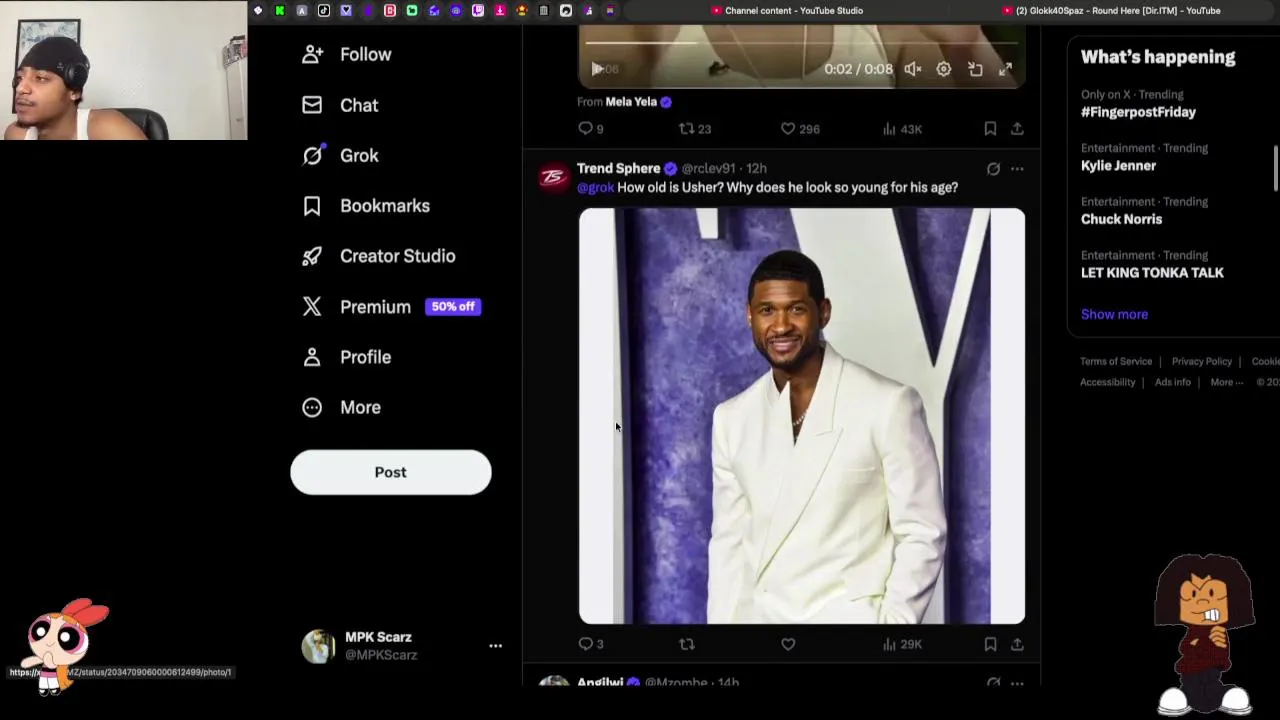The width and height of the screenshot is (1280, 720).
Task: Open Mela Yela profile link
Action: (x=631, y=101)
